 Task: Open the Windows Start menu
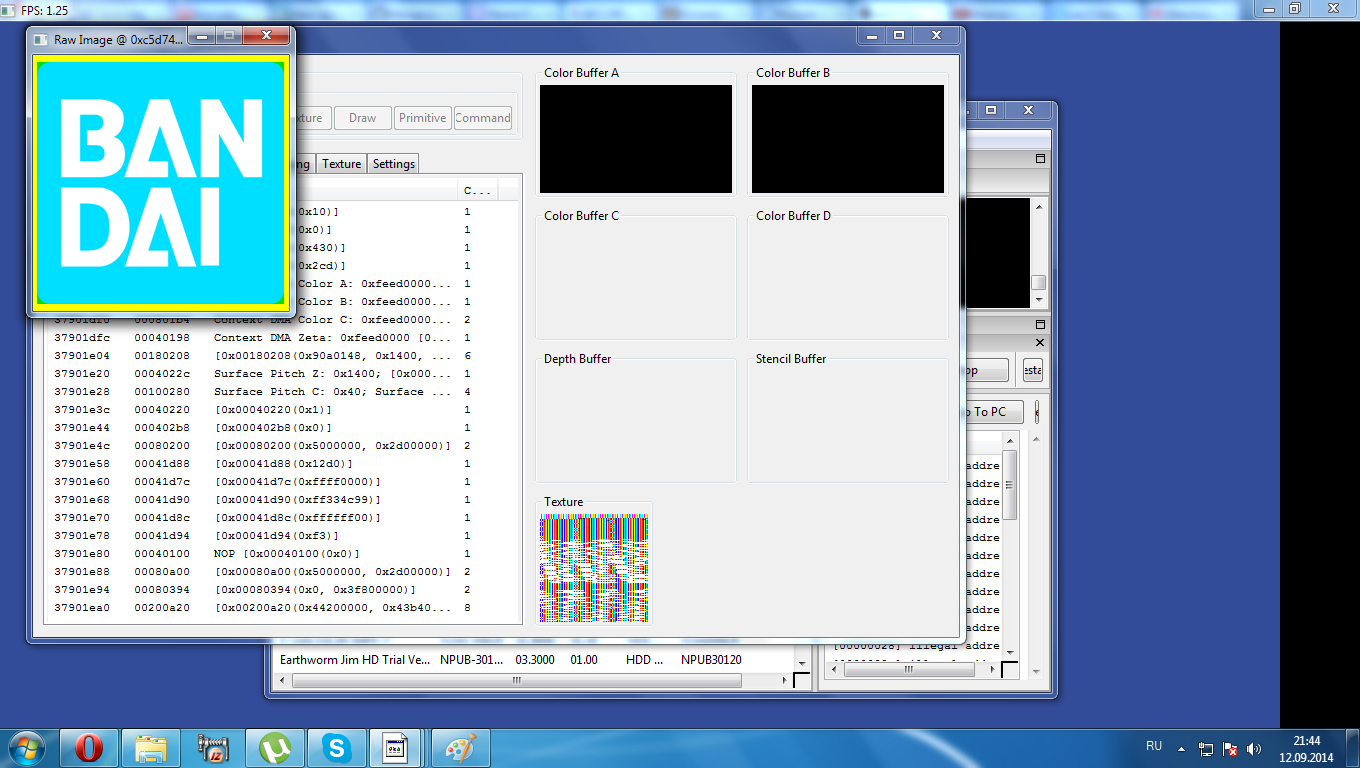pos(27,748)
